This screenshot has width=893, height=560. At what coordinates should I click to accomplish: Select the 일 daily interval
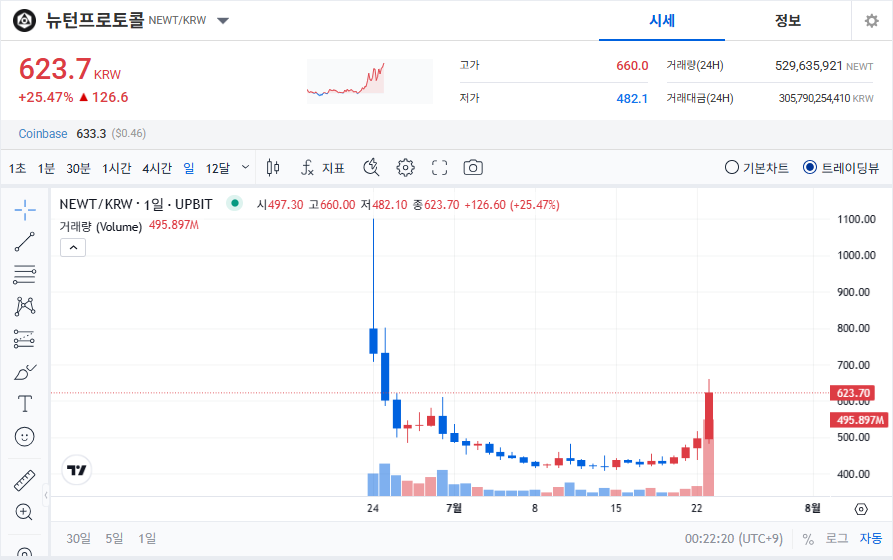click(x=189, y=169)
